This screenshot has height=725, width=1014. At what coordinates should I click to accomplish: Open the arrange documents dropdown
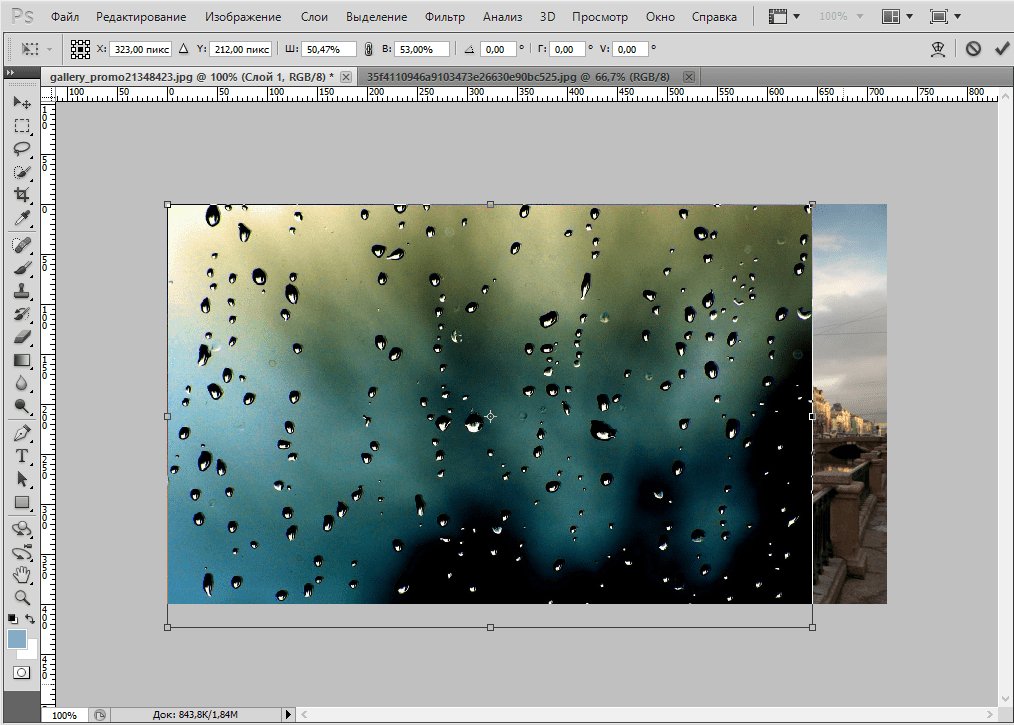(x=897, y=17)
